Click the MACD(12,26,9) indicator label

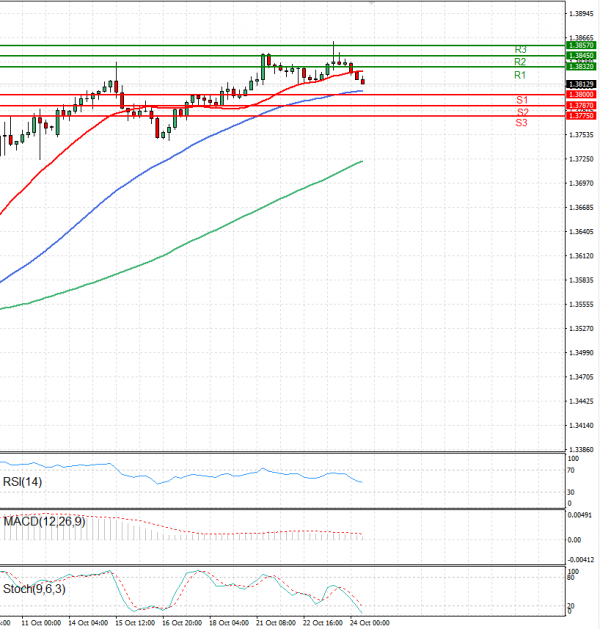point(44,521)
